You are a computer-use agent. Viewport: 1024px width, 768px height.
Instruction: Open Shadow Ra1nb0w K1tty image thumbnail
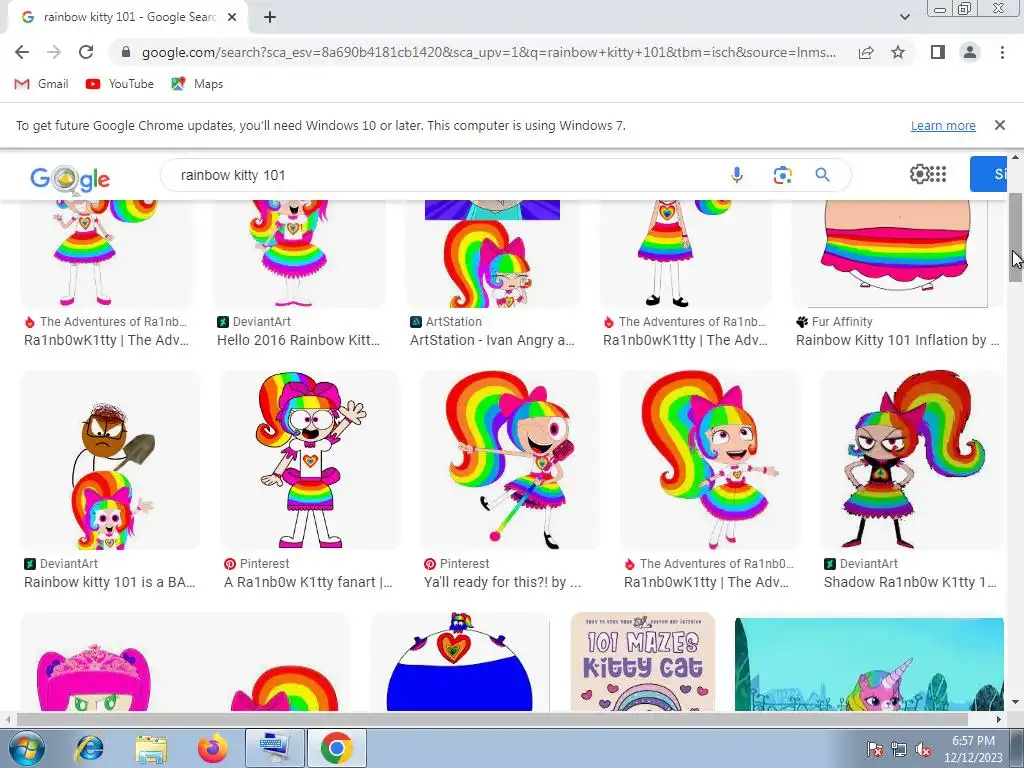(x=912, y=460)
